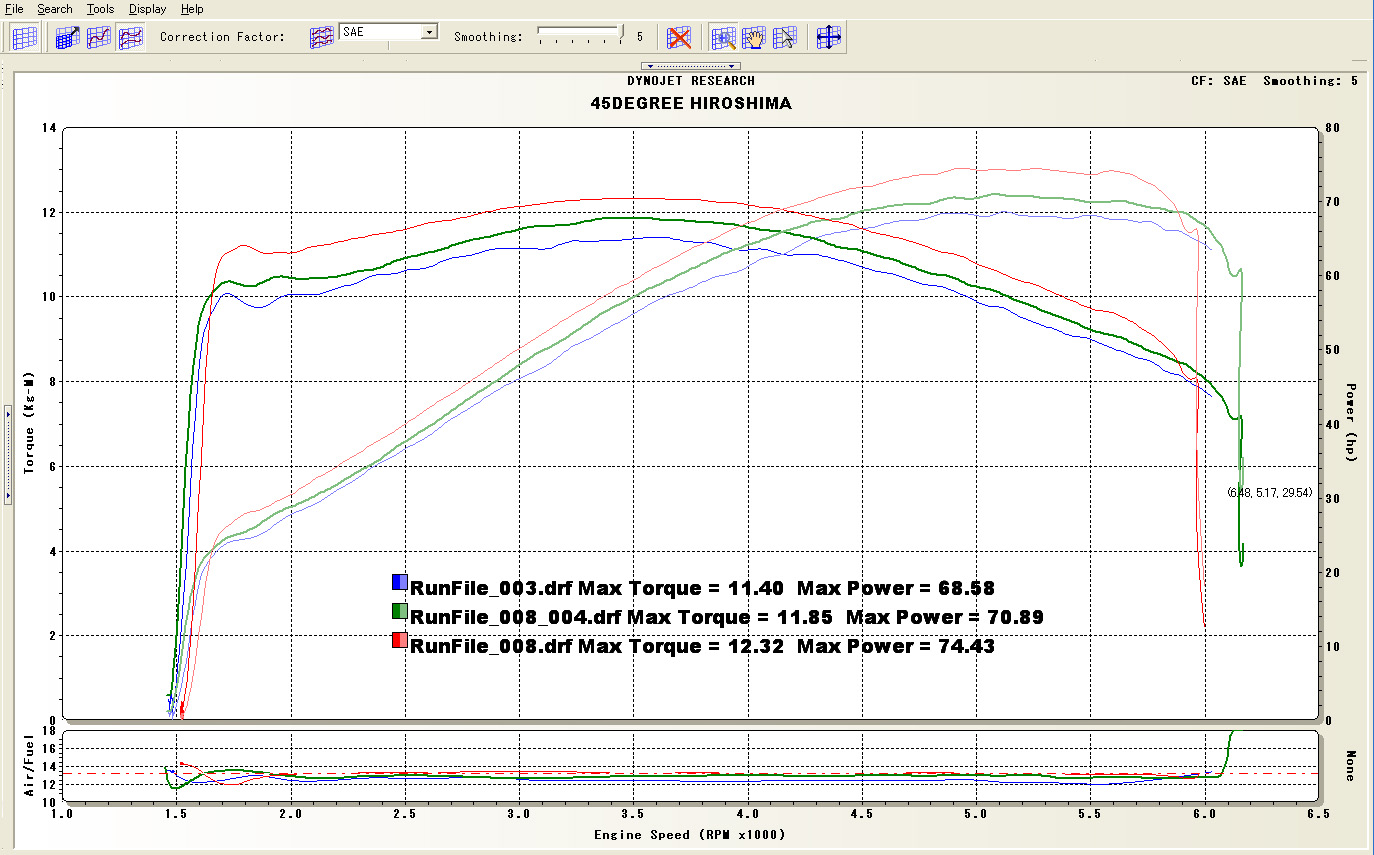1374x855 pixels.
Task: Click green swatch for RunFile_008_004.drf
Action: pos(399,612)
